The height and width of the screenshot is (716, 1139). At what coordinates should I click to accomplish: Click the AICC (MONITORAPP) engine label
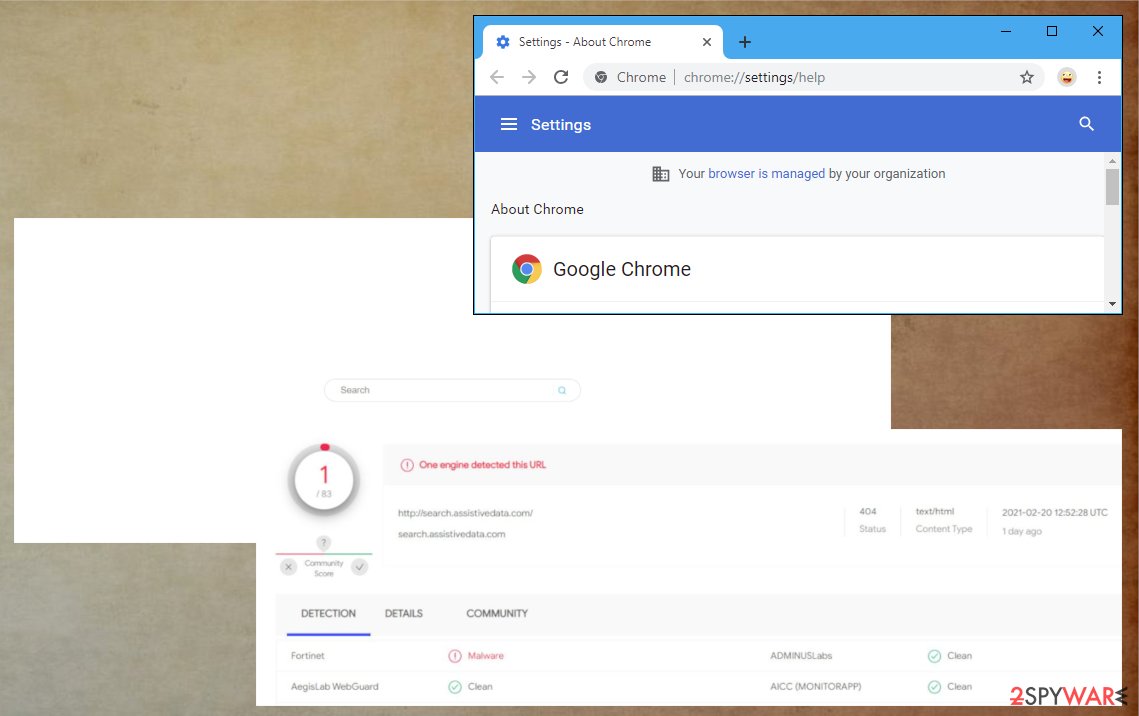click(816, 686)
